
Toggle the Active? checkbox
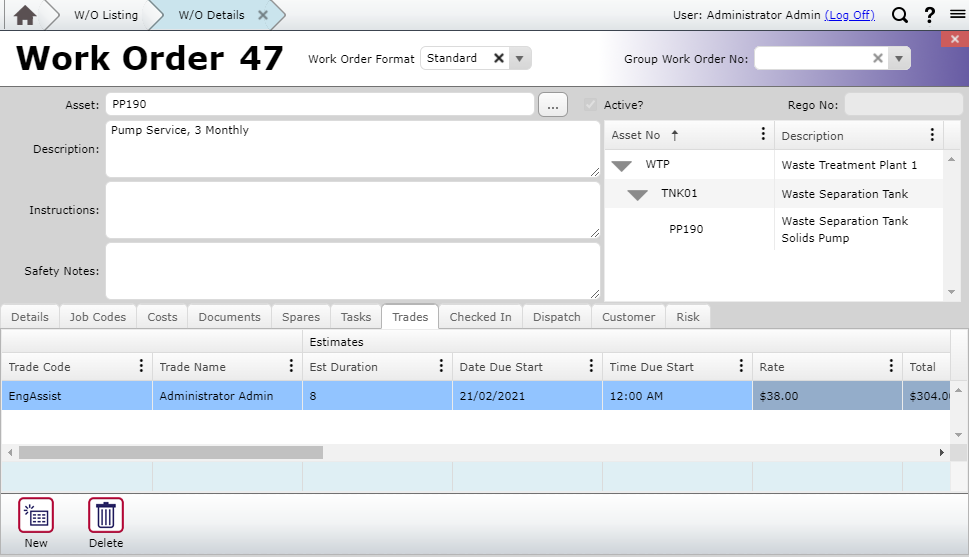pyautogui.click(x=591, y=105)
